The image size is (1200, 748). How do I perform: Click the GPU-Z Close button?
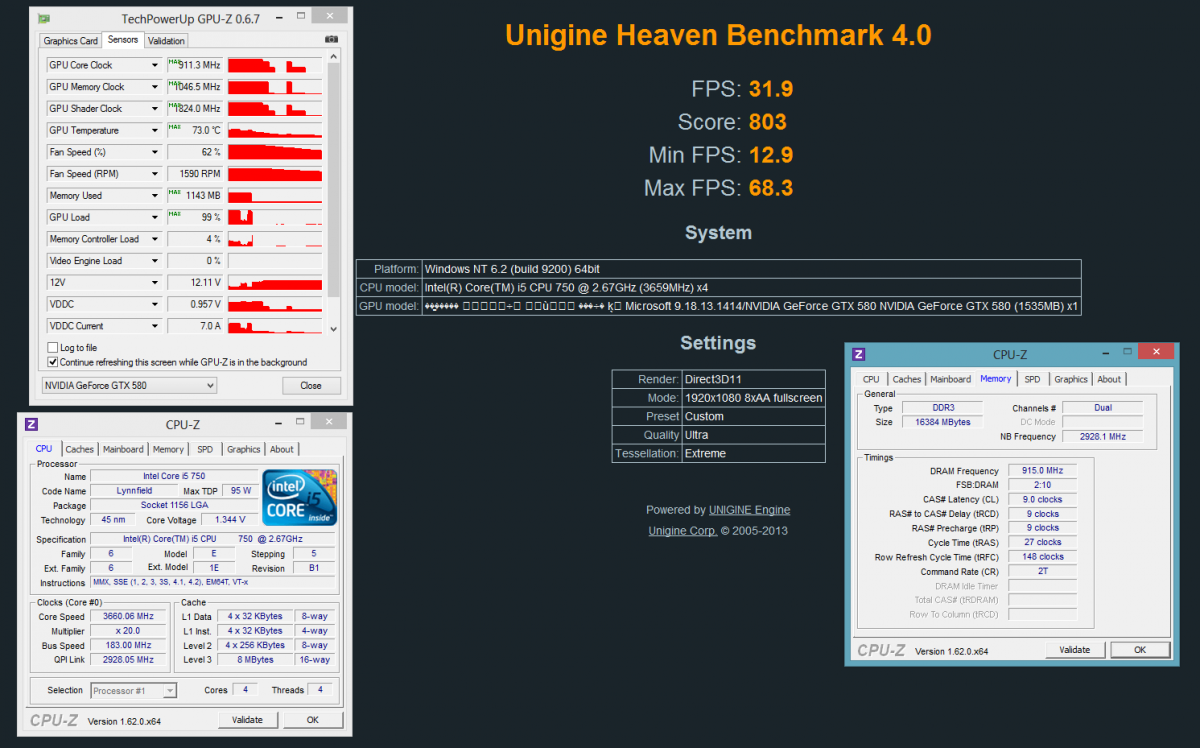311,386
